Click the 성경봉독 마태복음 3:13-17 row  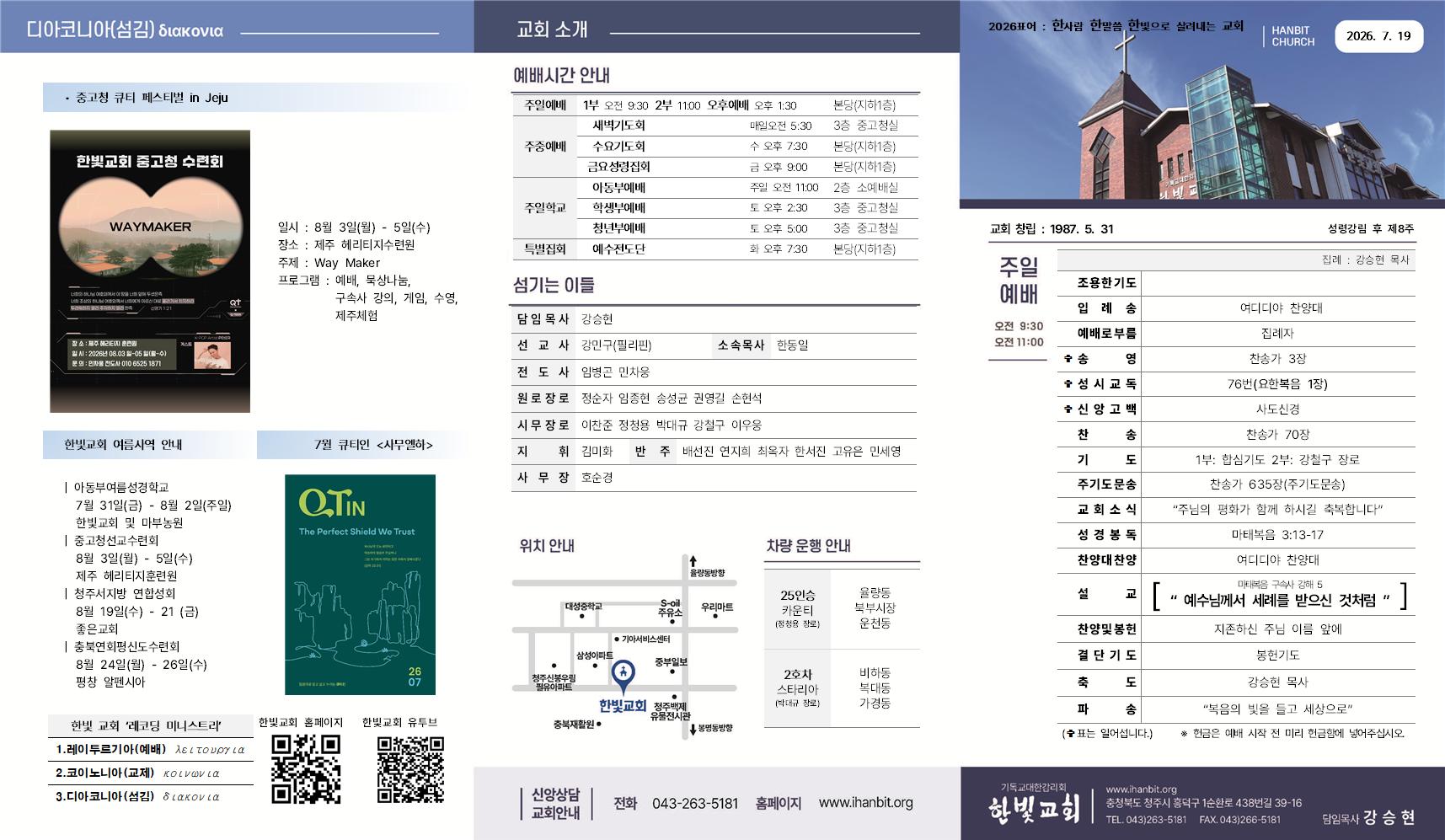click(x=1236, y=535)
